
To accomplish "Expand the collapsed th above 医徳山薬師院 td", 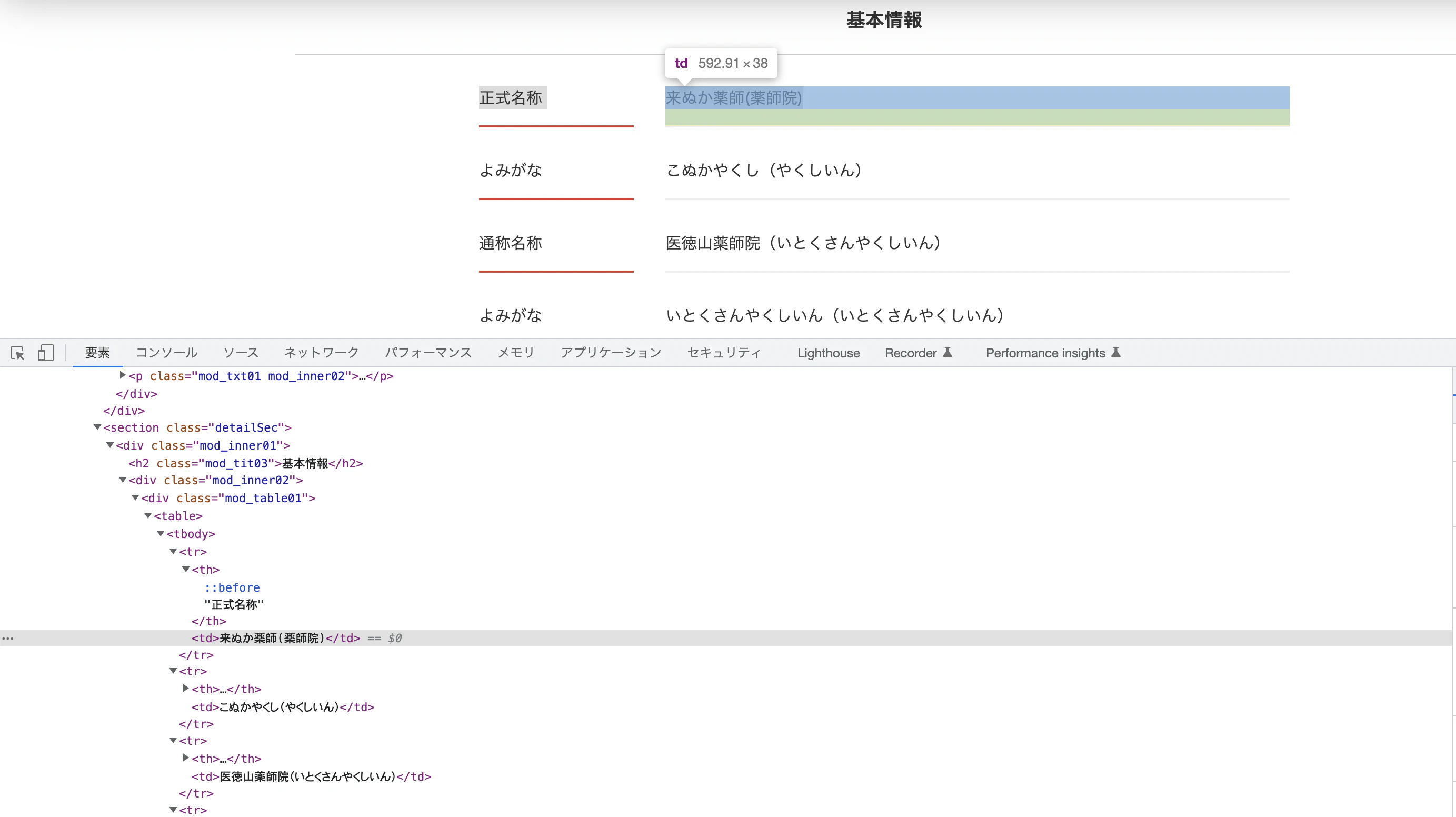I will (186, 758).
